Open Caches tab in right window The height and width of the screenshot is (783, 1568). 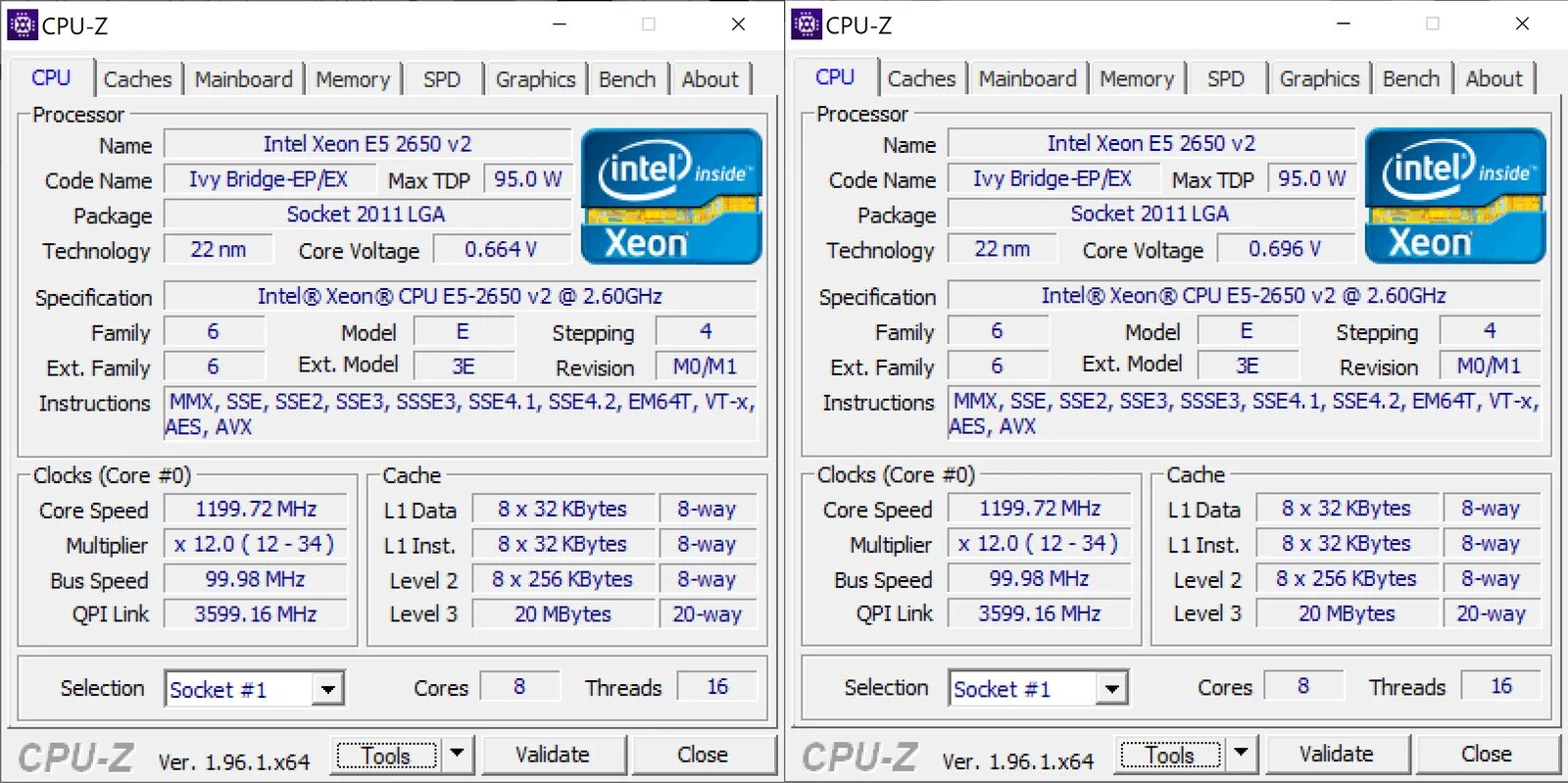tap(921, 78)
